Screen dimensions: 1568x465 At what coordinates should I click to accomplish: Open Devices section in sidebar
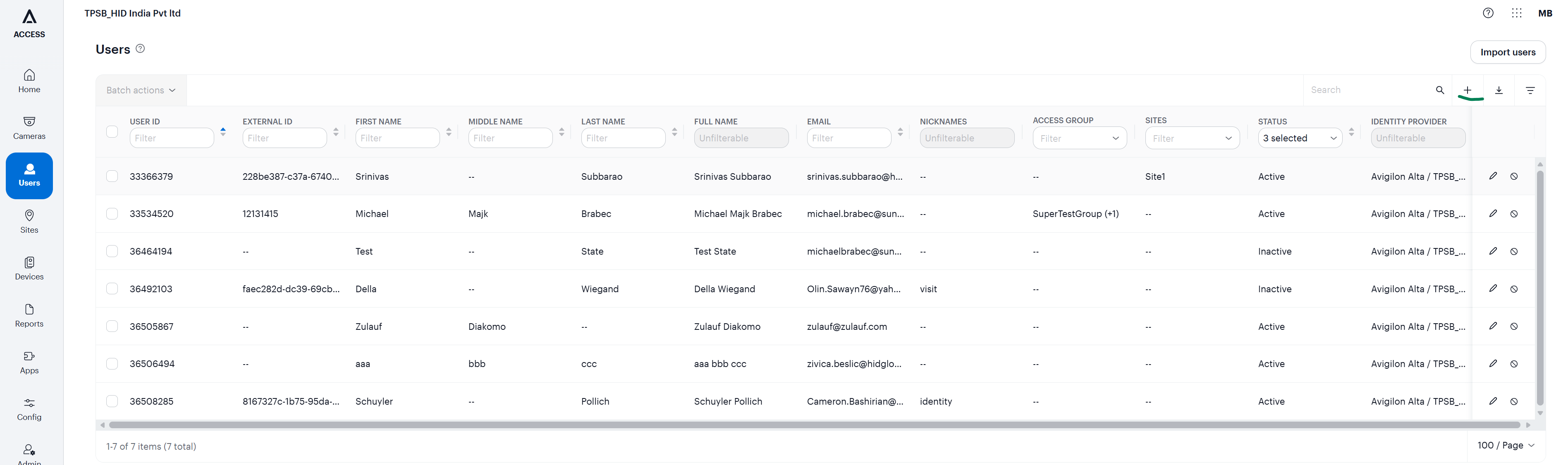(29, 269)
